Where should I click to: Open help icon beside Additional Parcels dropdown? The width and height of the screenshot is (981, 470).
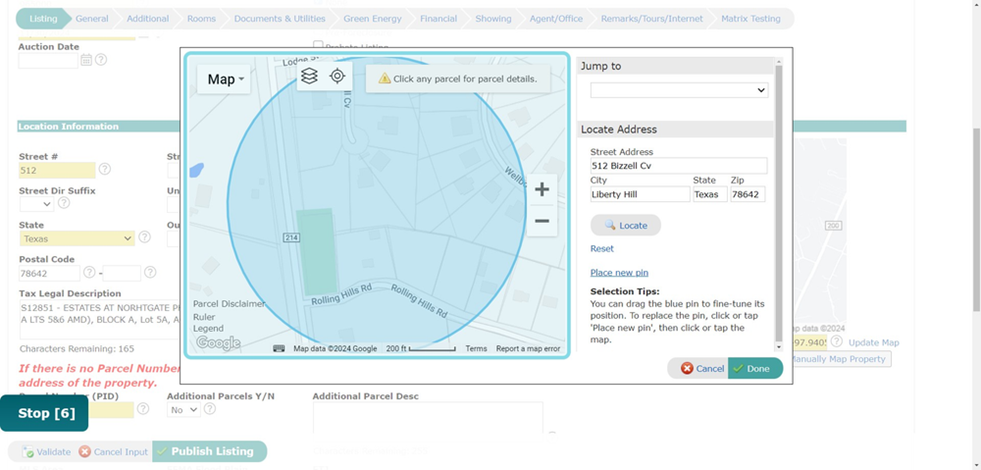210,408
